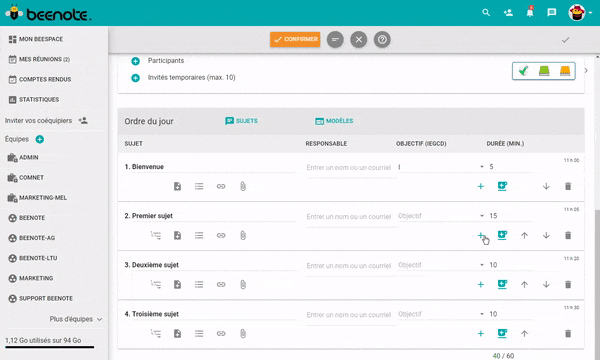This screenshot has height=360, width=600.
Task: Delete the Bienvenue topic
Action: coord(568,186)
